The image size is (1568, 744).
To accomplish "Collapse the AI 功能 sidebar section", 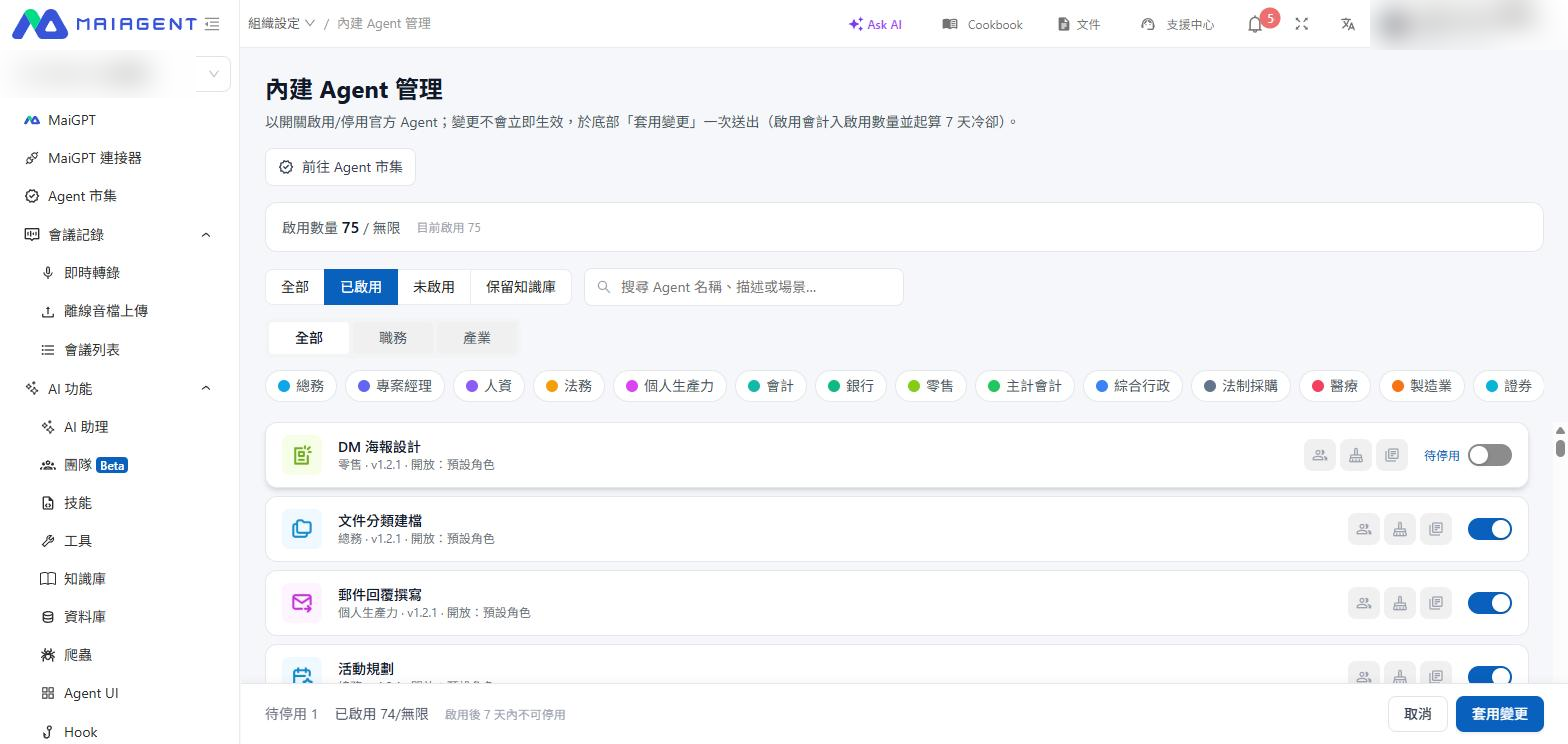I will click(x=206, y=389).
